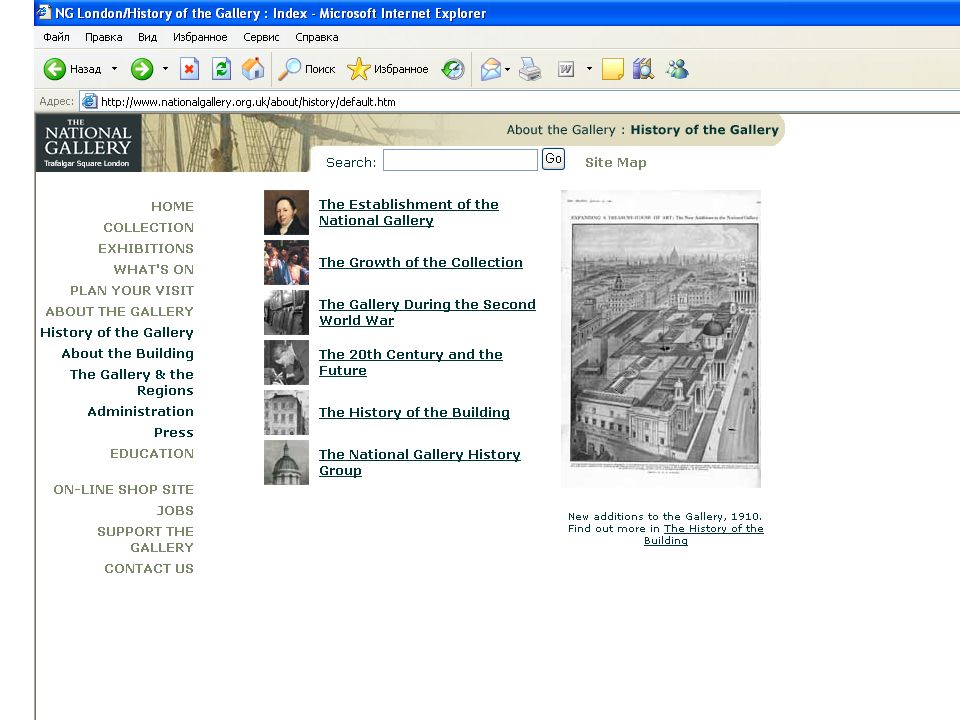Open About the Building in sidebar
Image resolution: width=960 pixels, height=720 pixels.
coord(127,353)
